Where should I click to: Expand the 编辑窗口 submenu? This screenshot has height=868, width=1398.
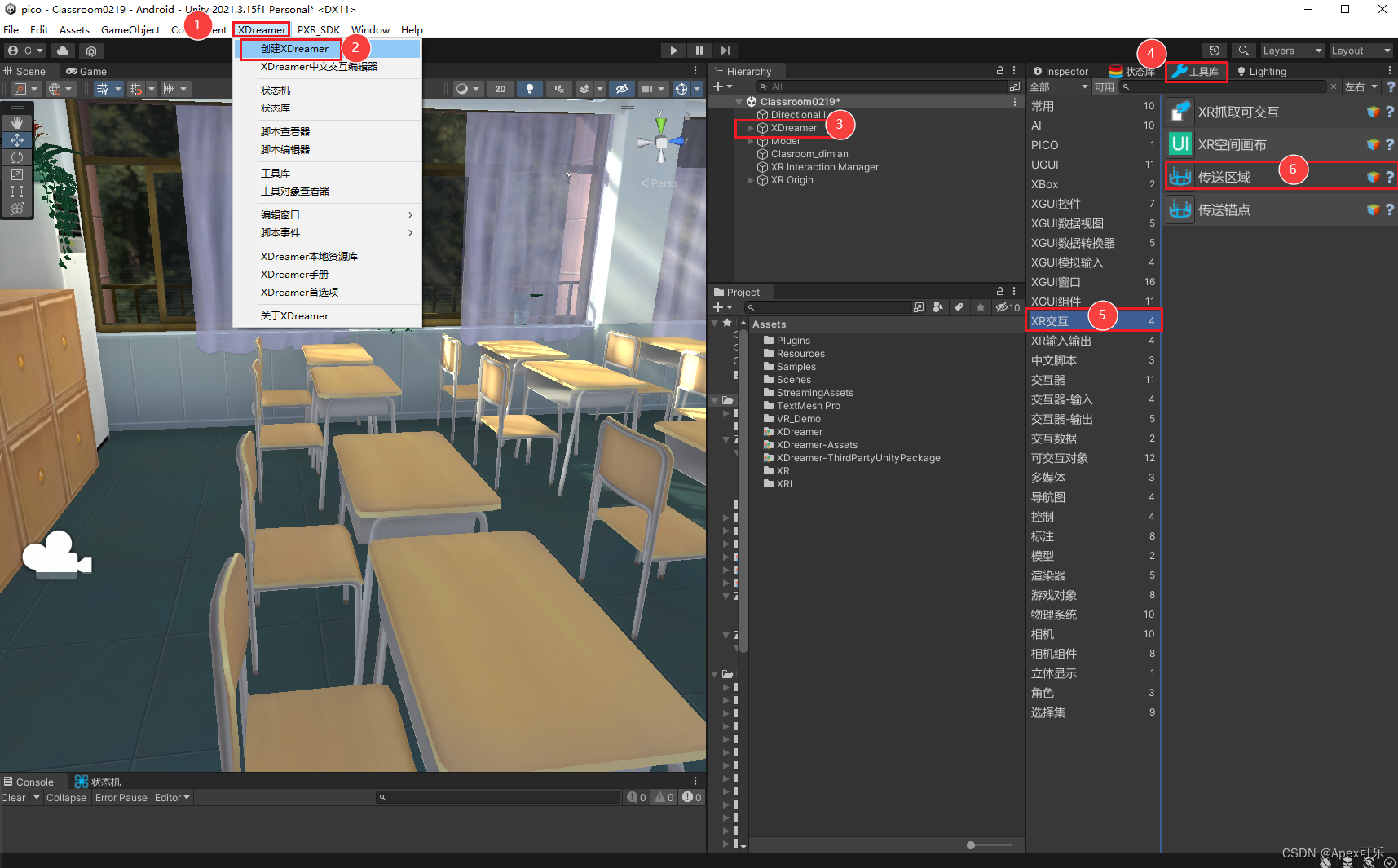tap(337, 215)
